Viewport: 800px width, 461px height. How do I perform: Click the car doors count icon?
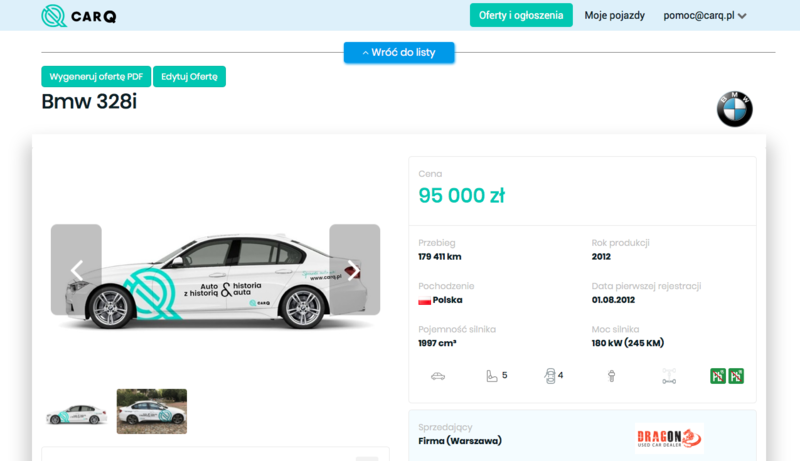[x=548, y=376]
